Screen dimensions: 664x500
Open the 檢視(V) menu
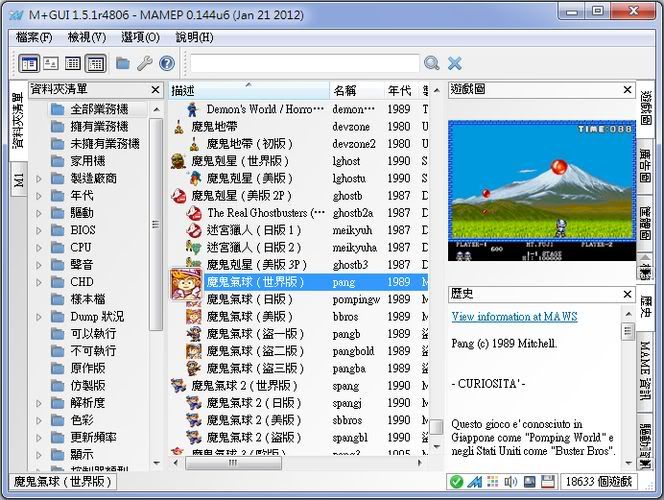pos(87,37)
